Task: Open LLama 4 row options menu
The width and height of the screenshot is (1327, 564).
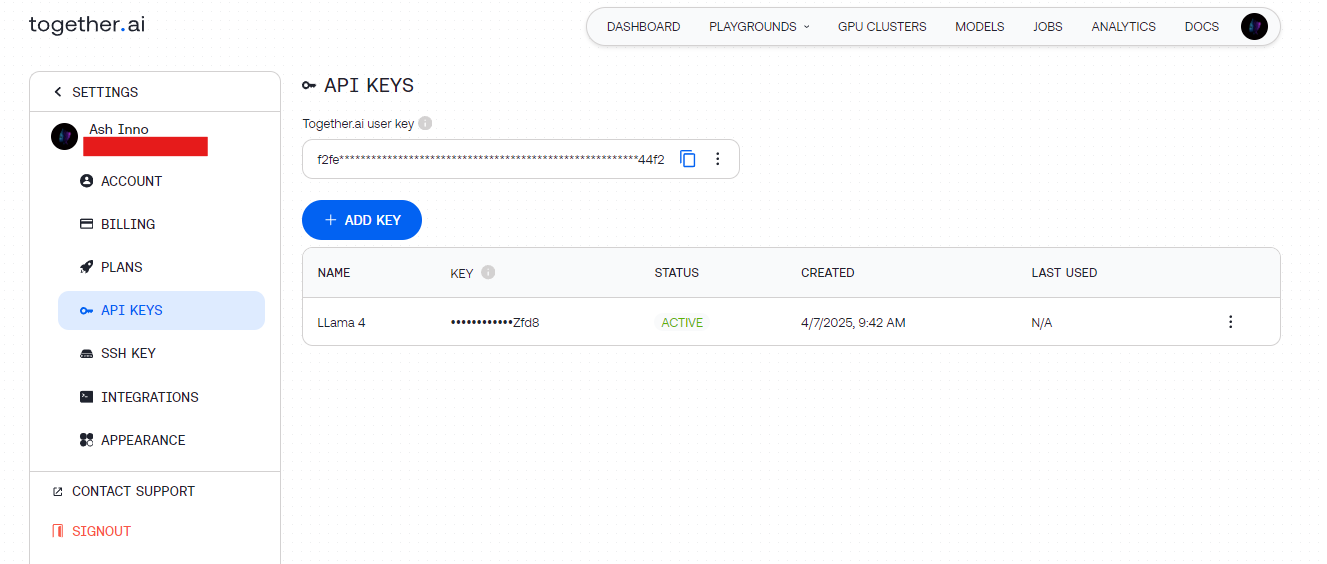Action: tap(1230, 322)
